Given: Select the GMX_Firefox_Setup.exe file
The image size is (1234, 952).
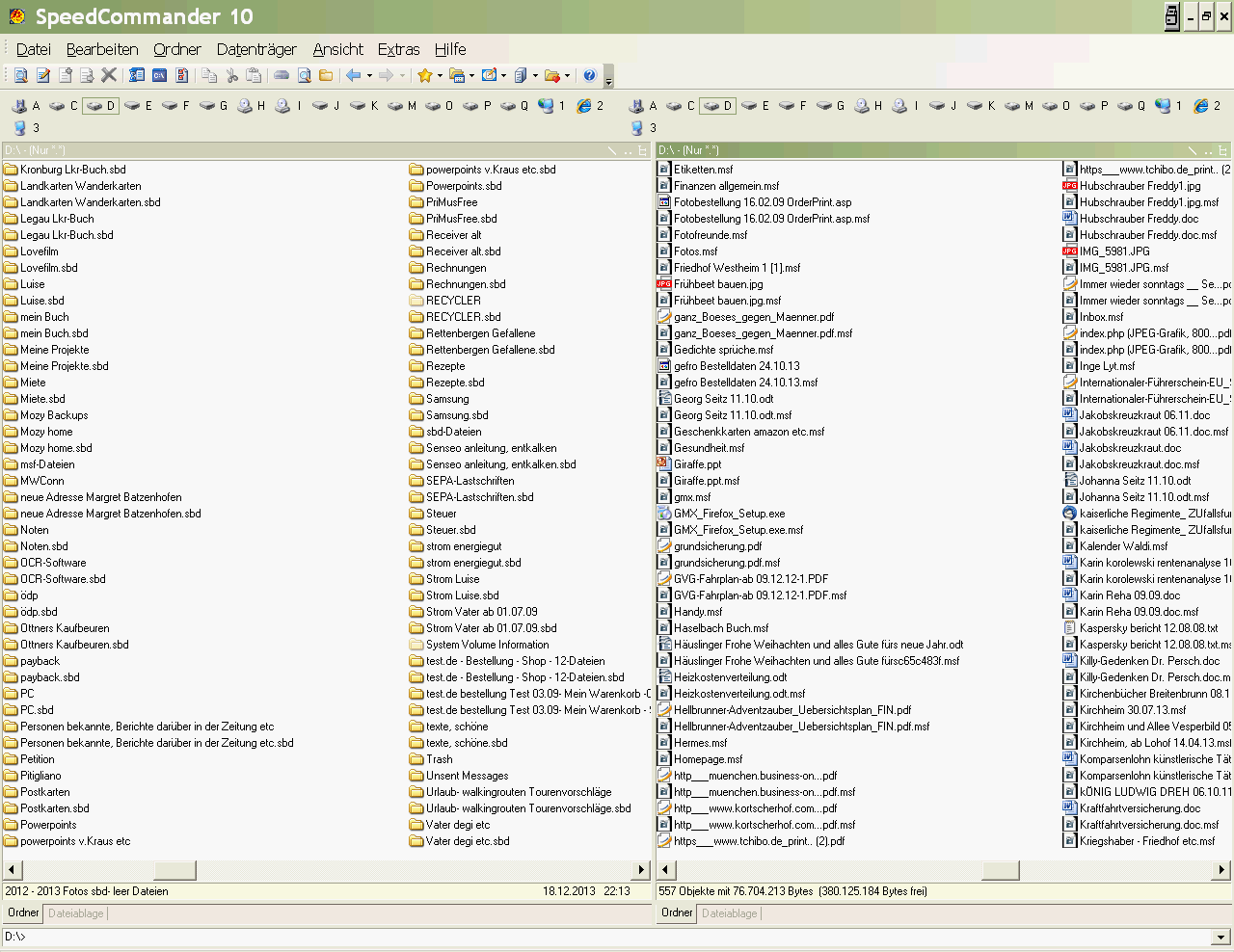Looking at the screenshot, I should [x=729, y=514].
